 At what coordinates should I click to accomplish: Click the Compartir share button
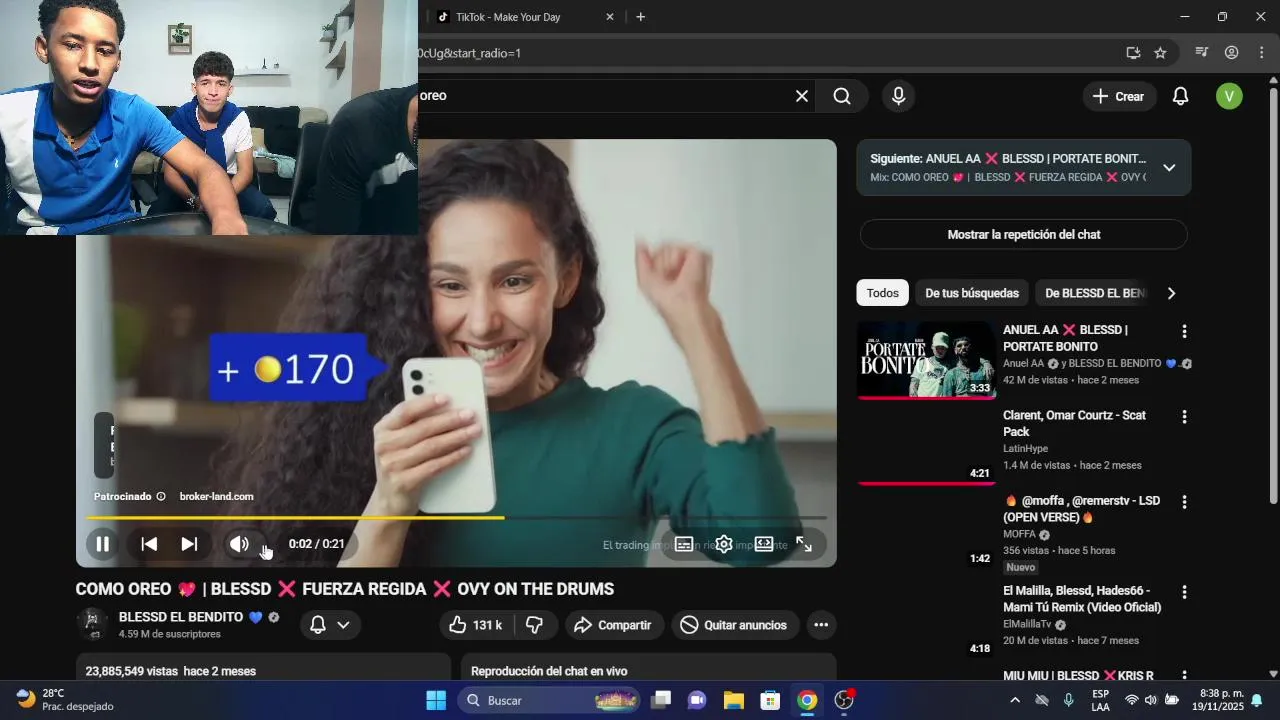614,625
